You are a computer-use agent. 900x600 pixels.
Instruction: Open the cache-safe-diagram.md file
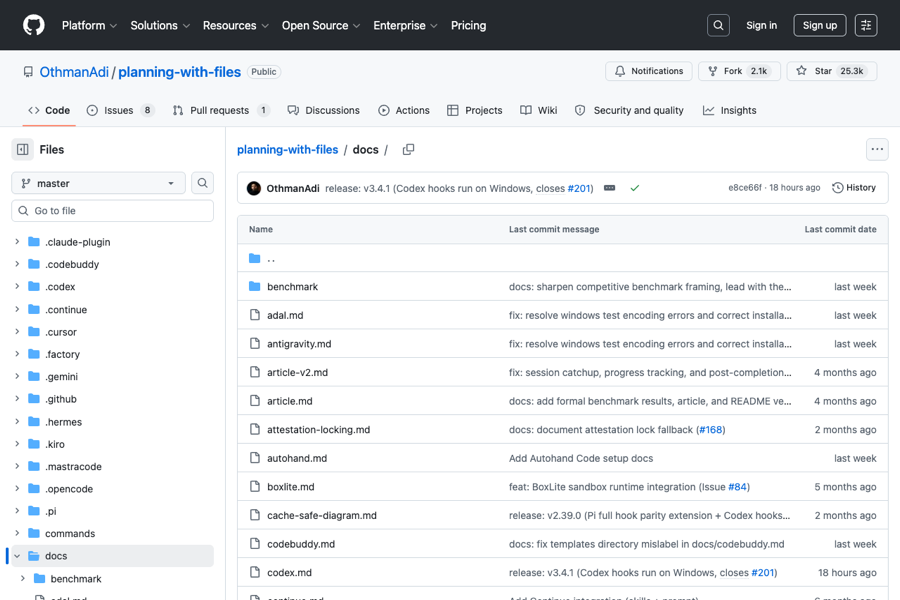pyautogui.click(x=321, y=515)
